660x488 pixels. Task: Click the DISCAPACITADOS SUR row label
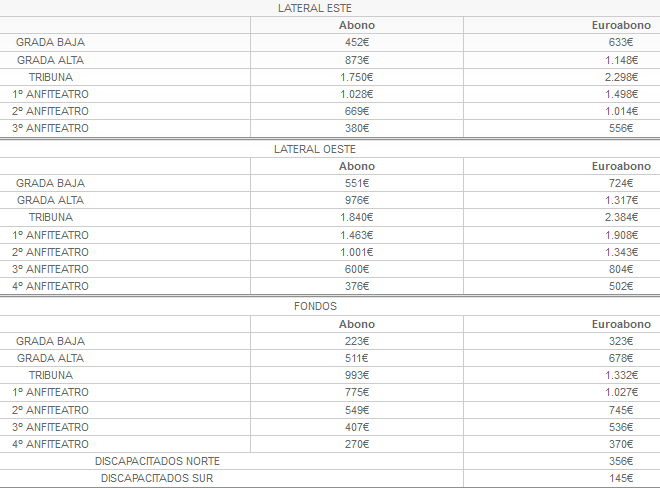157,478
